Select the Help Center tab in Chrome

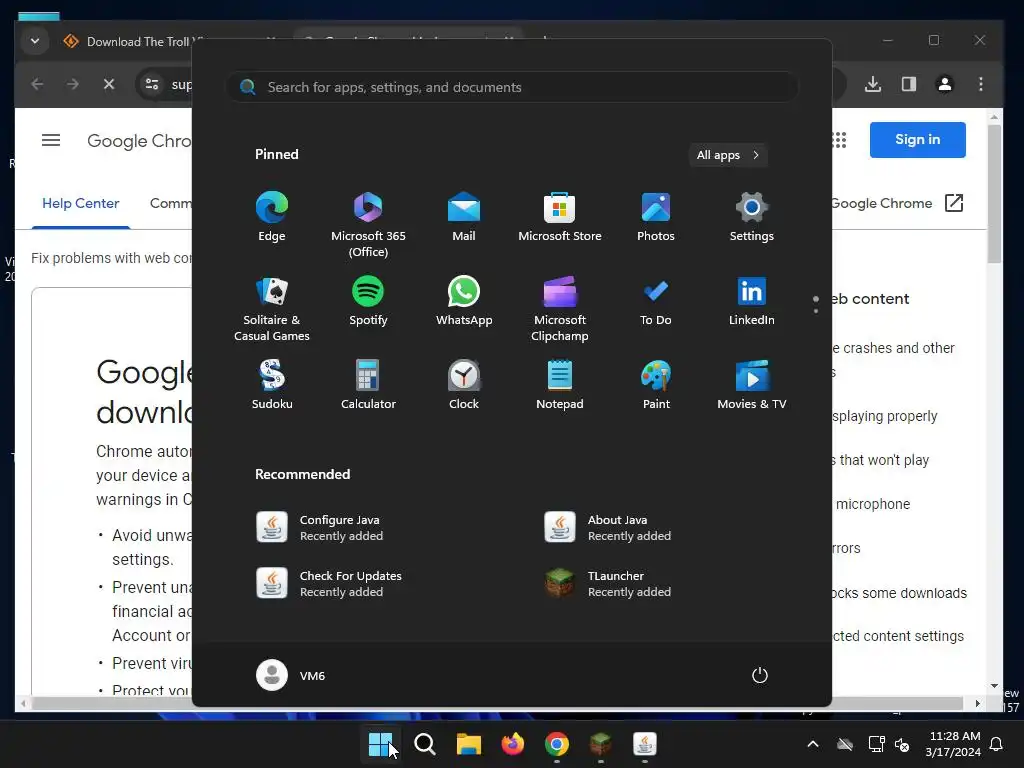(x=81, y=203)
